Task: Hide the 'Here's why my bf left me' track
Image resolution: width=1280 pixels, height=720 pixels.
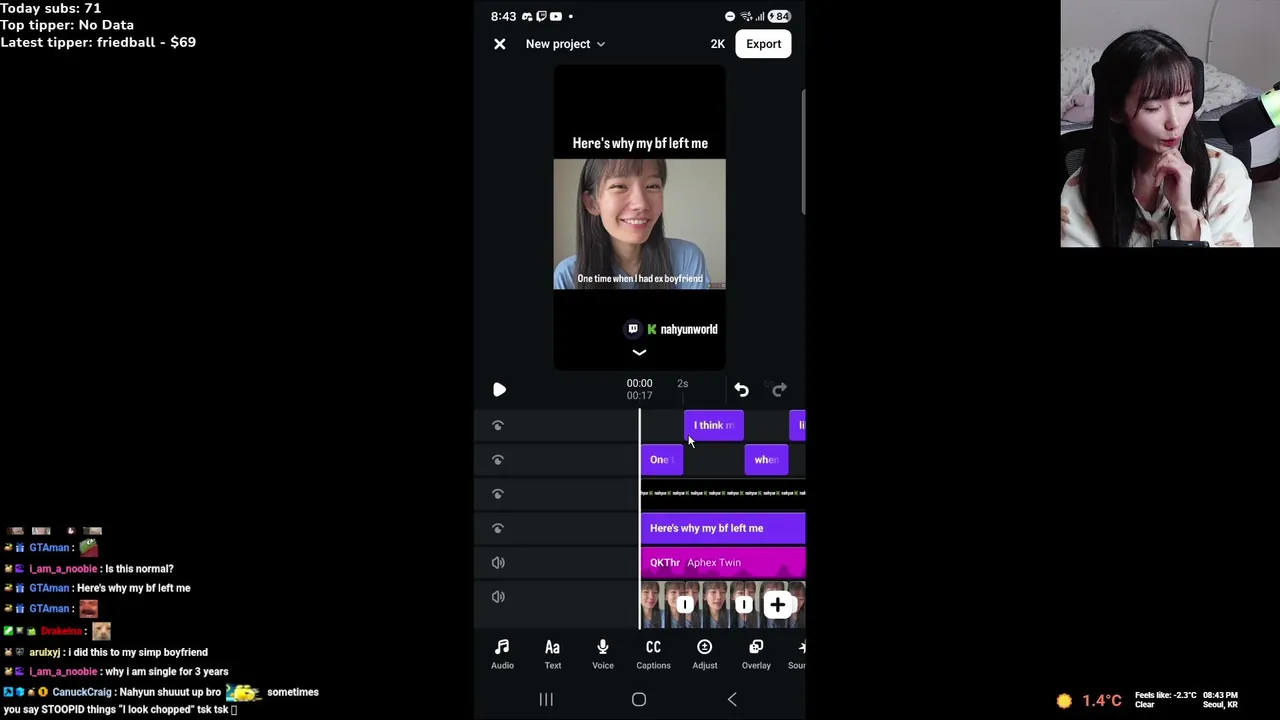Action: [498, 528]
